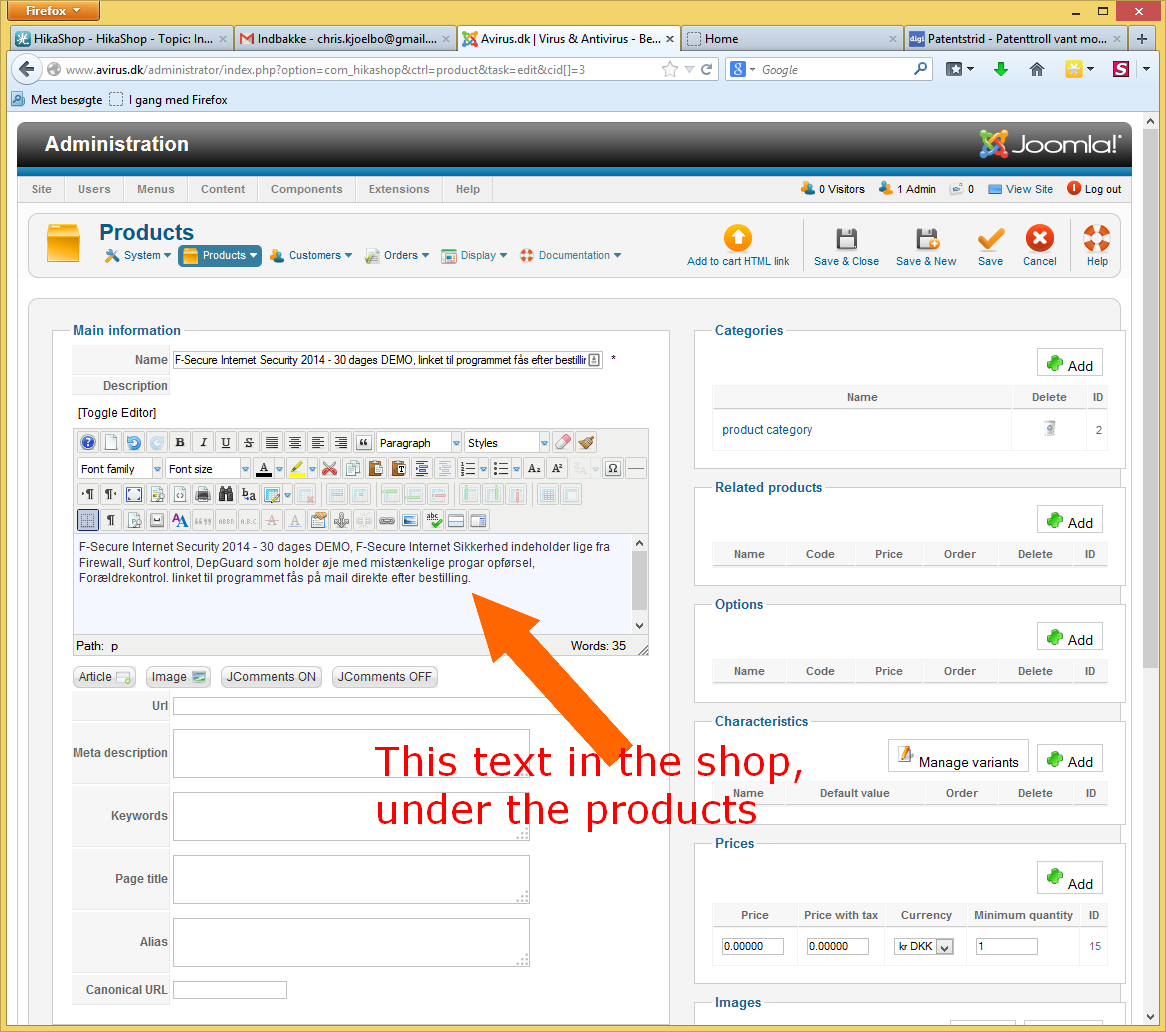The height and width of the screenshot is (1032, 1166).
Task: Click the remove formatting eraser icon
Action: pos(563,443)
